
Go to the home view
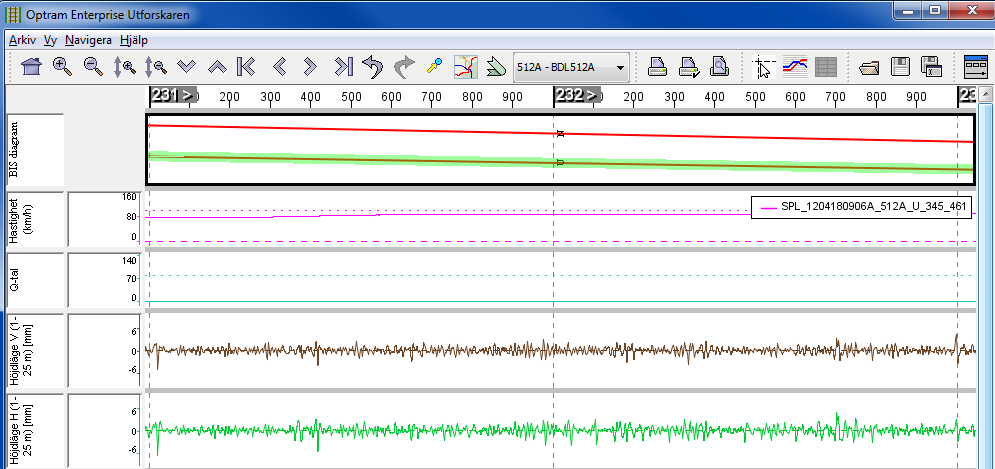point(30,67)
